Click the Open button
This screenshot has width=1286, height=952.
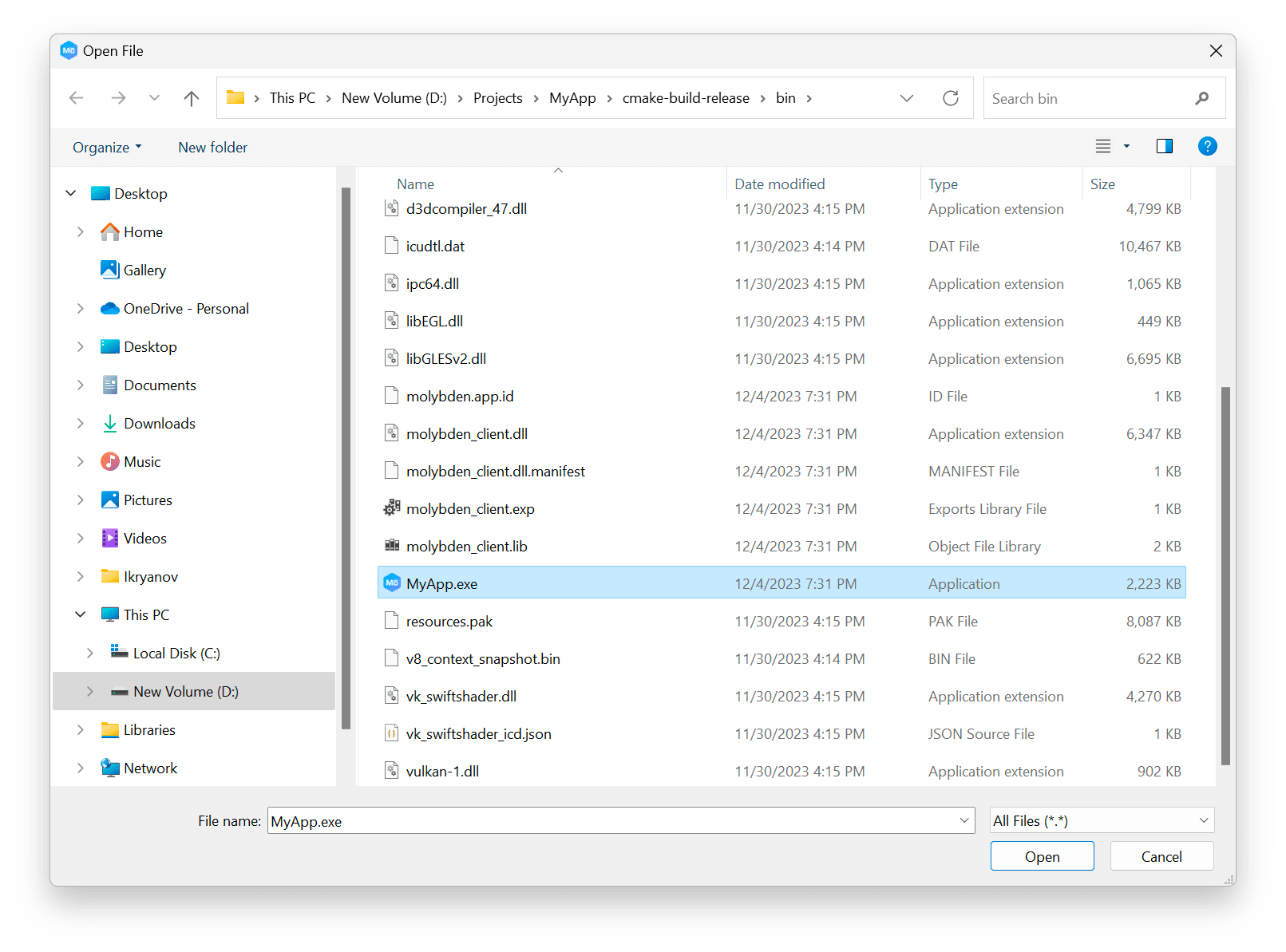click(x=1042, y=855)
